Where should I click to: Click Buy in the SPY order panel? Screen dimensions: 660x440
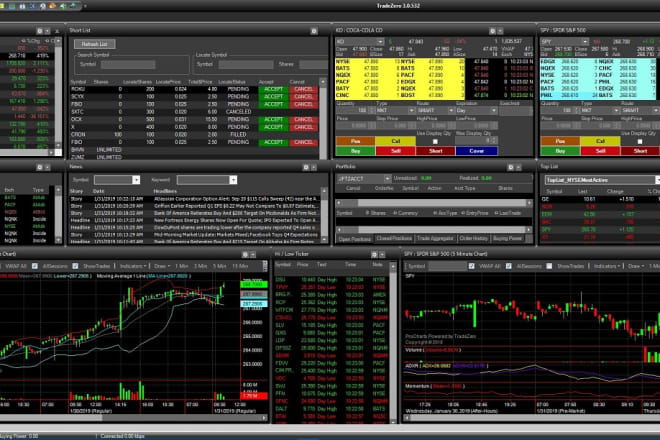click(560, 151)
